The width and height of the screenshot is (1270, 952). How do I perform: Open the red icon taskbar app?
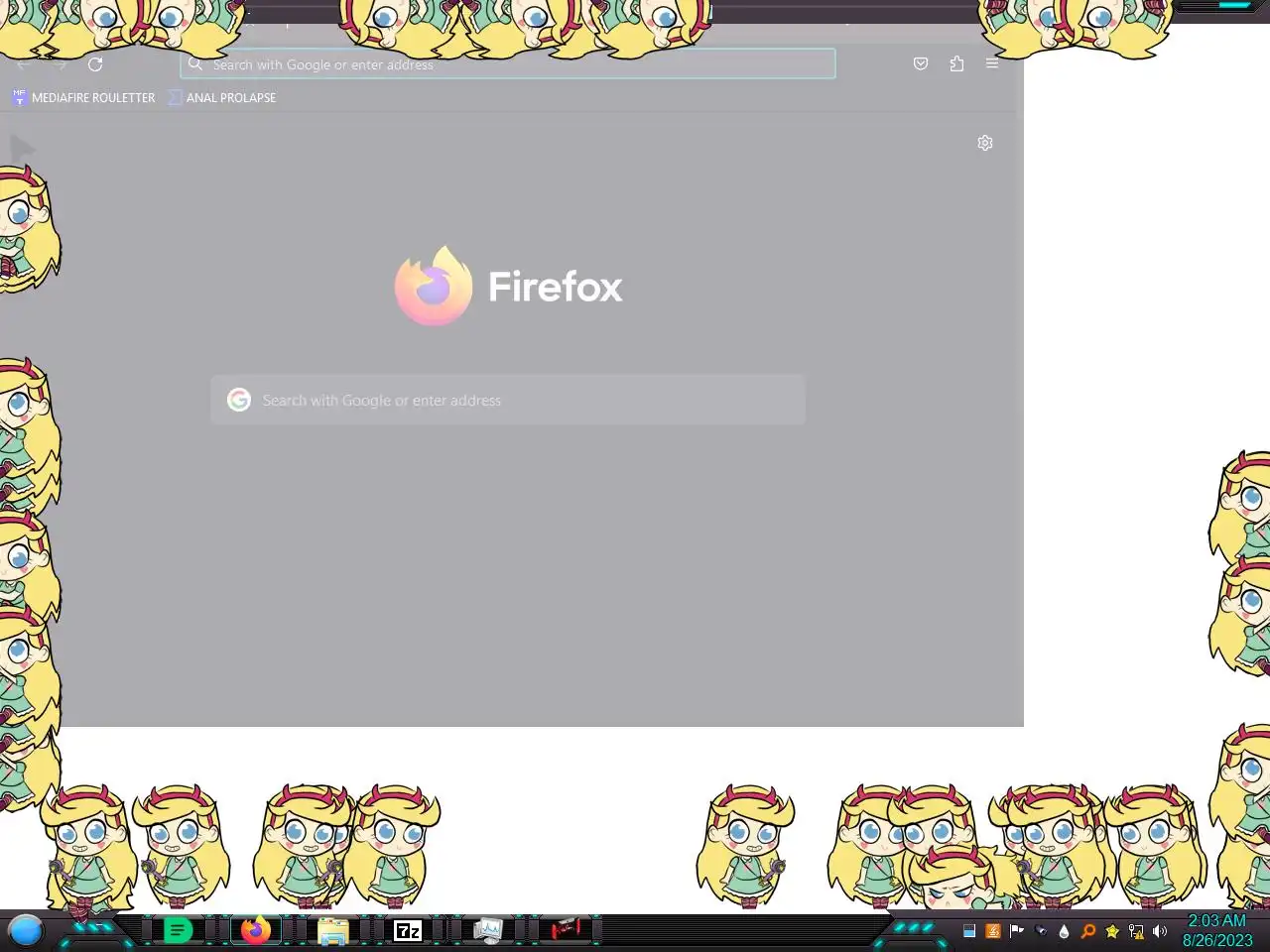[x=566, y=930]
